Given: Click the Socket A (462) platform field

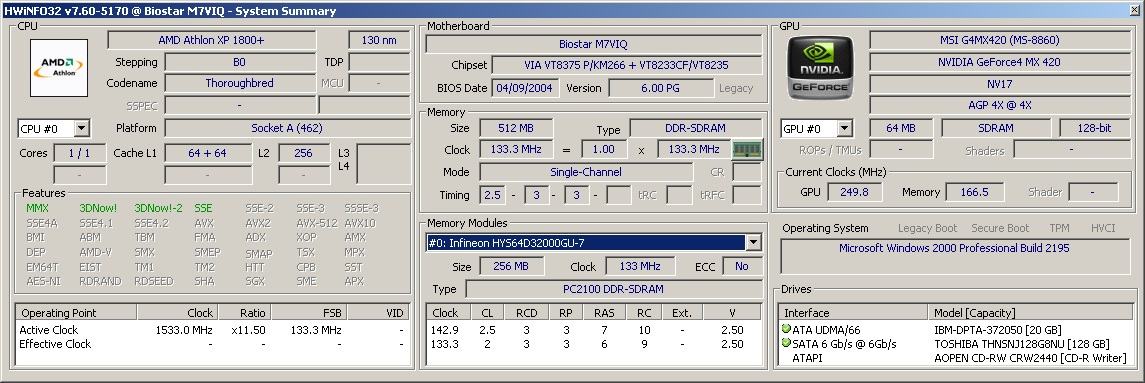Looking at the screenshot, I should click(x=287, y=128).
